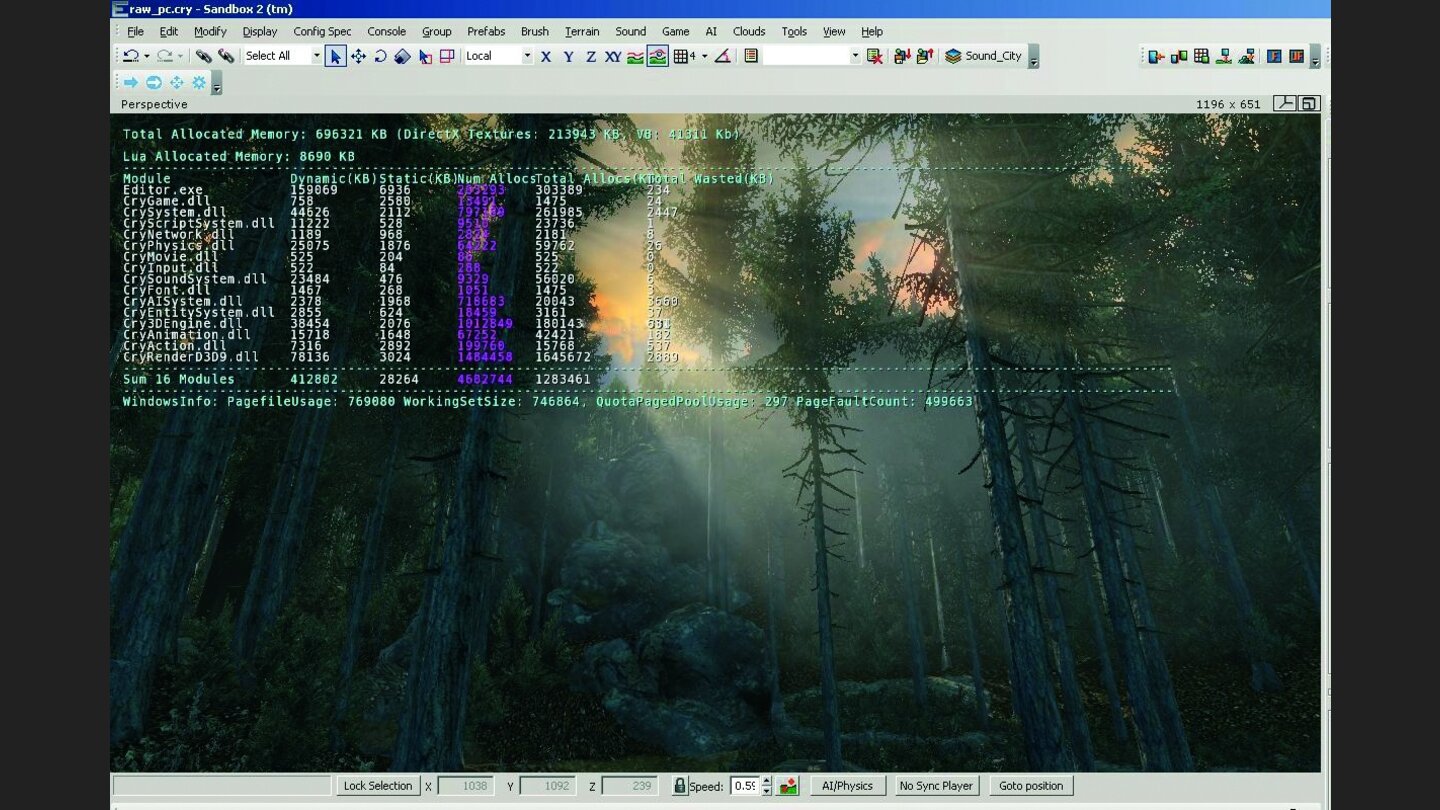Activate the Scale tool
This screenshot has height=810, width=1440.
(x=402, y=56)
